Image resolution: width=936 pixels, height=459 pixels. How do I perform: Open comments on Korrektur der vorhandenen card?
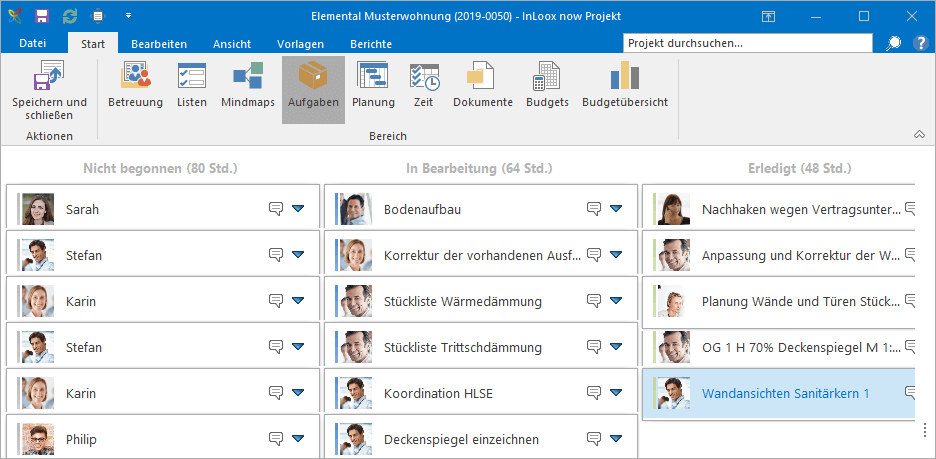(593, 254)
